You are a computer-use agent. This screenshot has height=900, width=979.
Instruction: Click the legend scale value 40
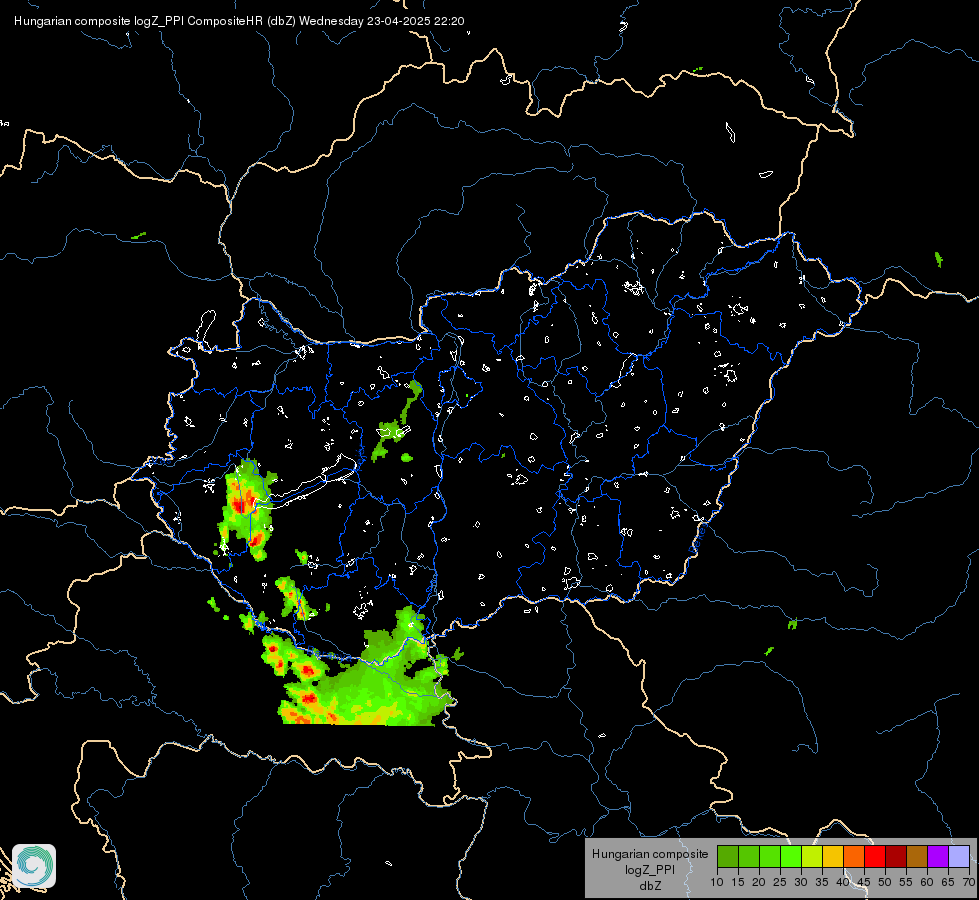tap(843, 883)
